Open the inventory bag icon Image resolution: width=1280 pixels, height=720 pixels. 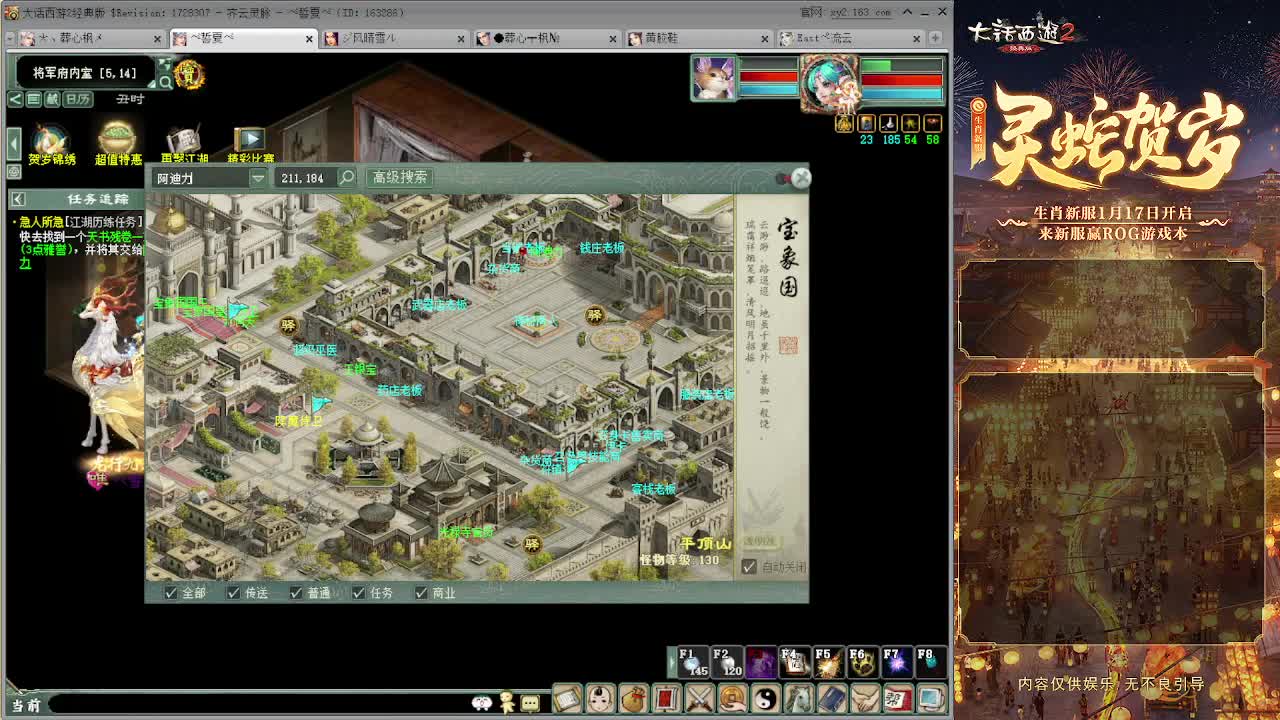pos(633,699)
